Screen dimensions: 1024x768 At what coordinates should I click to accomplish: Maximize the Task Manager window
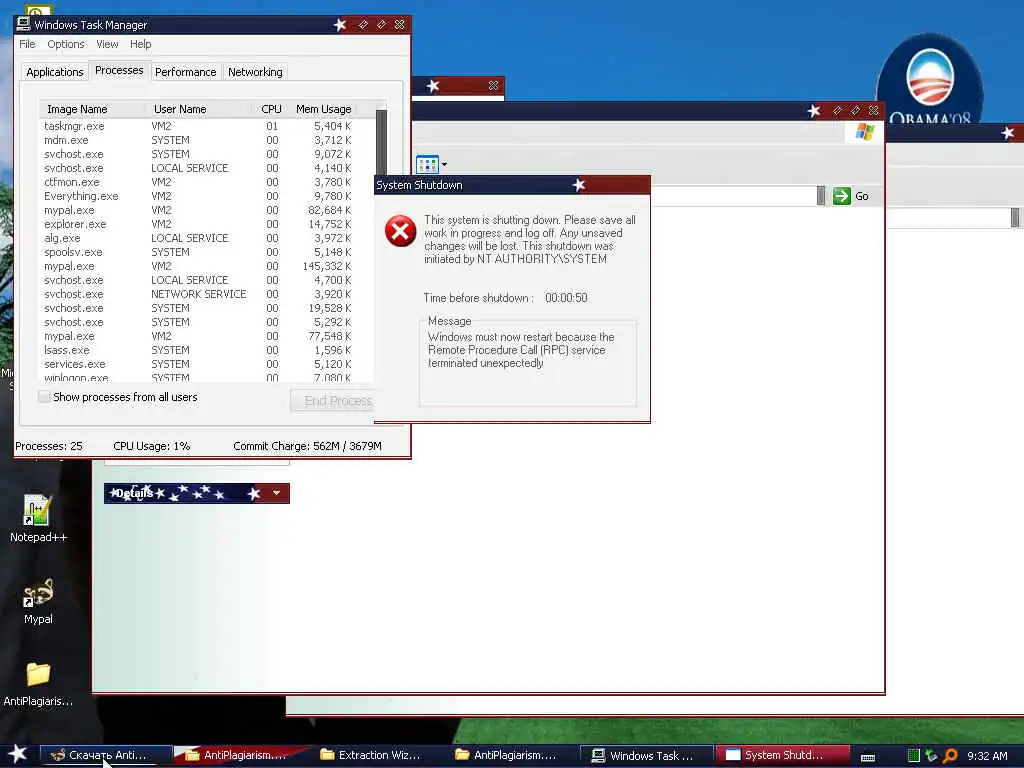point(381,25)
